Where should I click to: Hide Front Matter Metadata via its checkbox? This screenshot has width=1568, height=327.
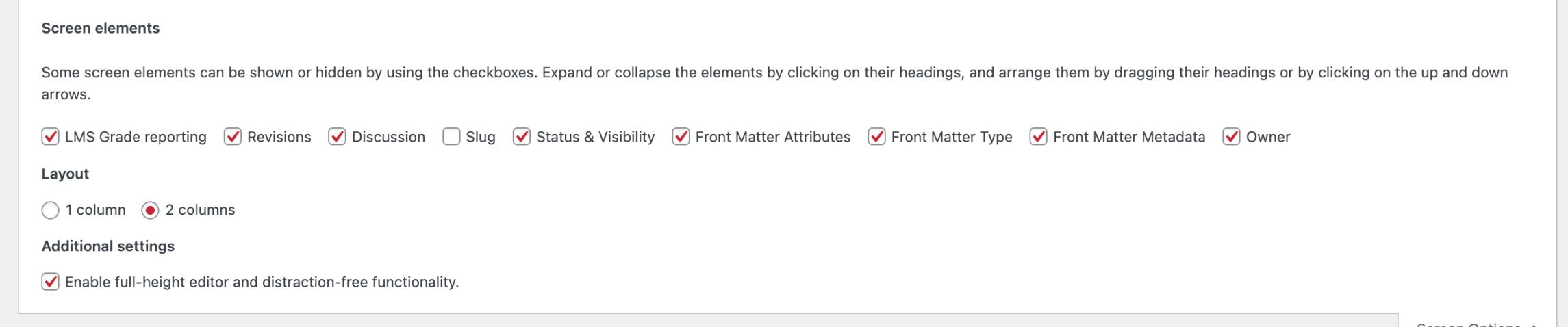tap(1038, 137)
